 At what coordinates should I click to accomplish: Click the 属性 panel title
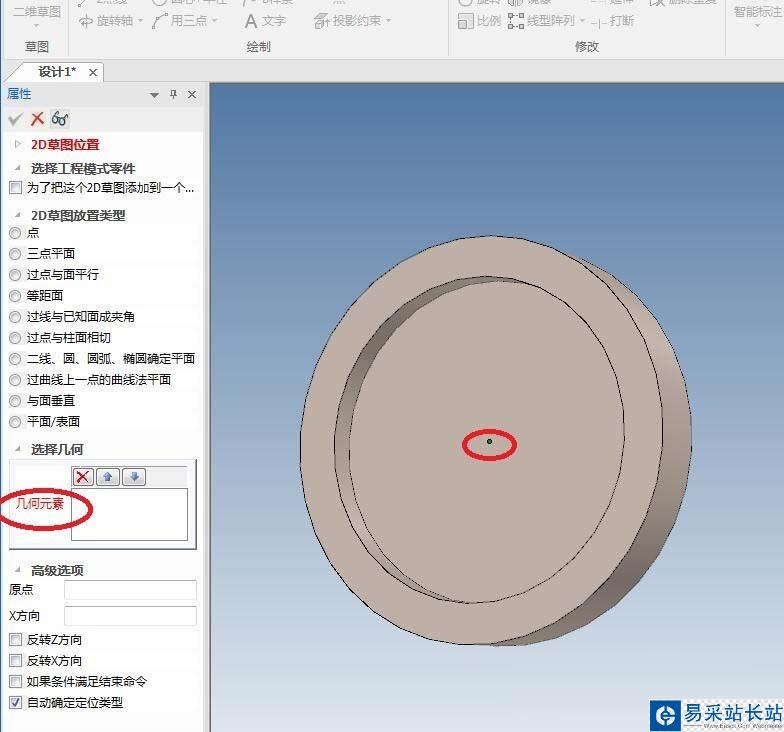[19, 94]
